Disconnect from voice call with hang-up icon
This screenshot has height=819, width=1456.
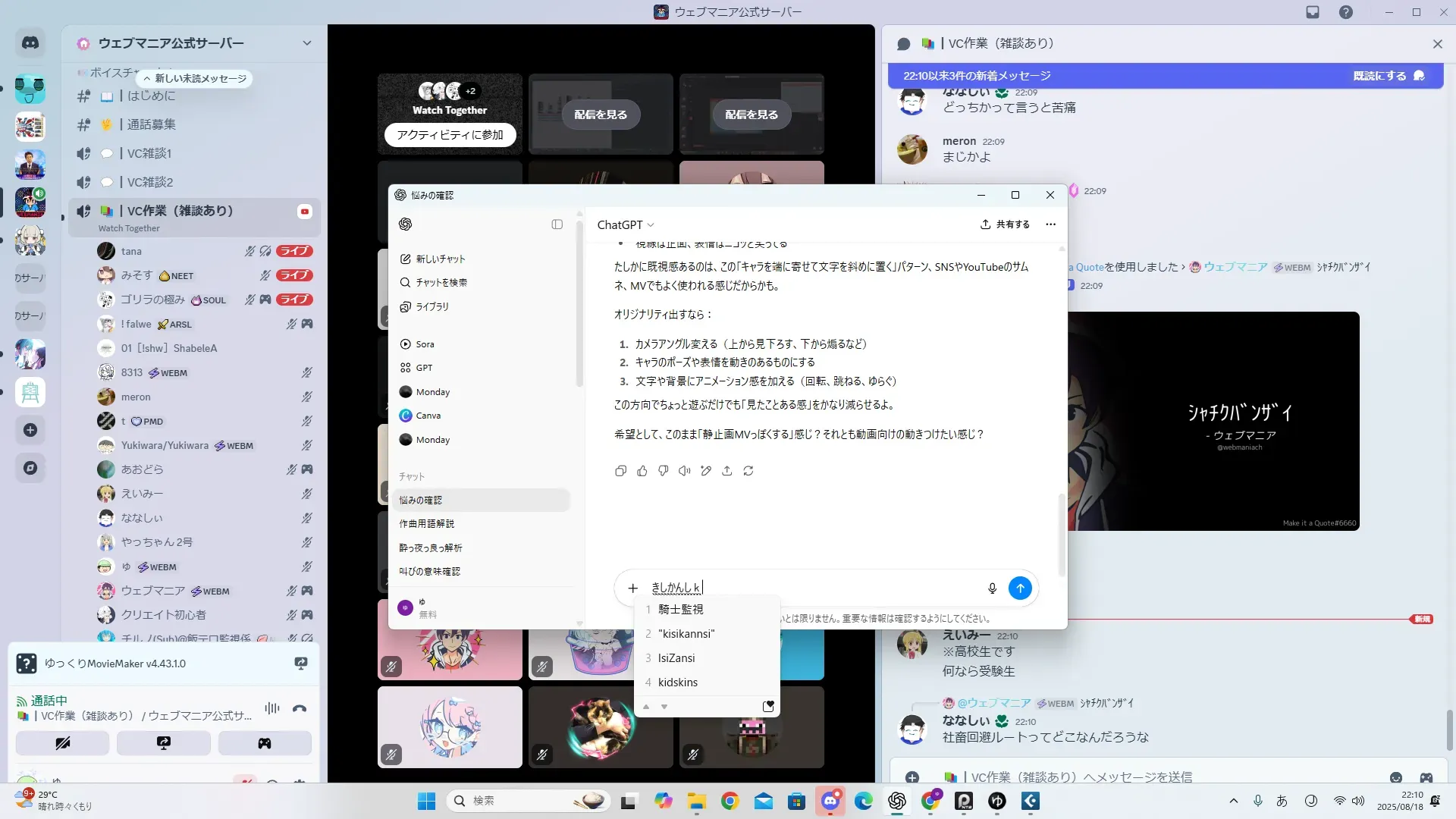(300, 709)
